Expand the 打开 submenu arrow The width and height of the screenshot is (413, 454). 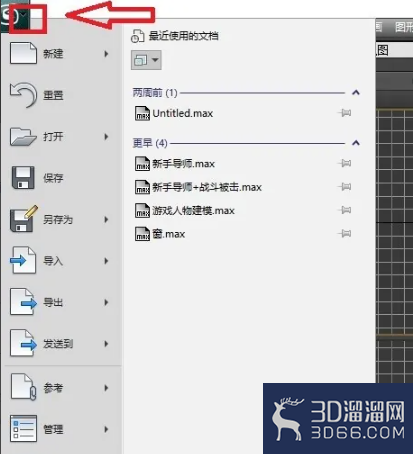pyautogui.click(x=106, y=136)
